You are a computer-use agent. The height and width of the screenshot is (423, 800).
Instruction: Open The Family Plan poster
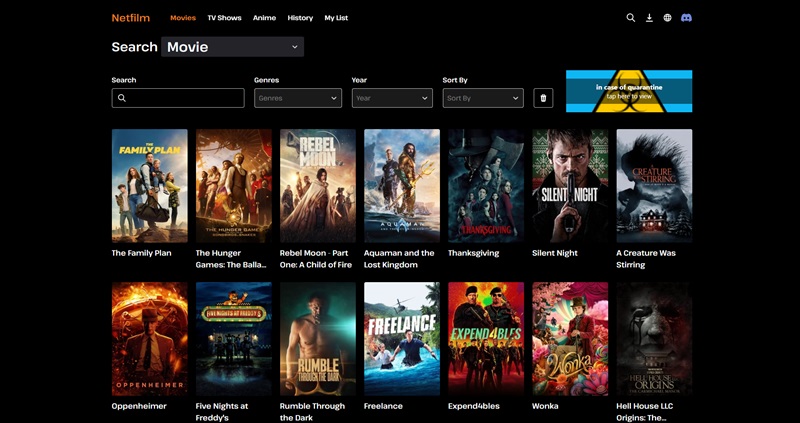pyautogui.click(x=149, y=186)
